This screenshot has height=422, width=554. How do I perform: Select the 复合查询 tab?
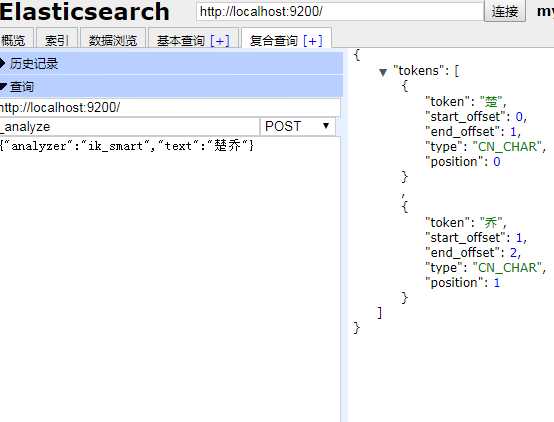(x=274, y=41)
